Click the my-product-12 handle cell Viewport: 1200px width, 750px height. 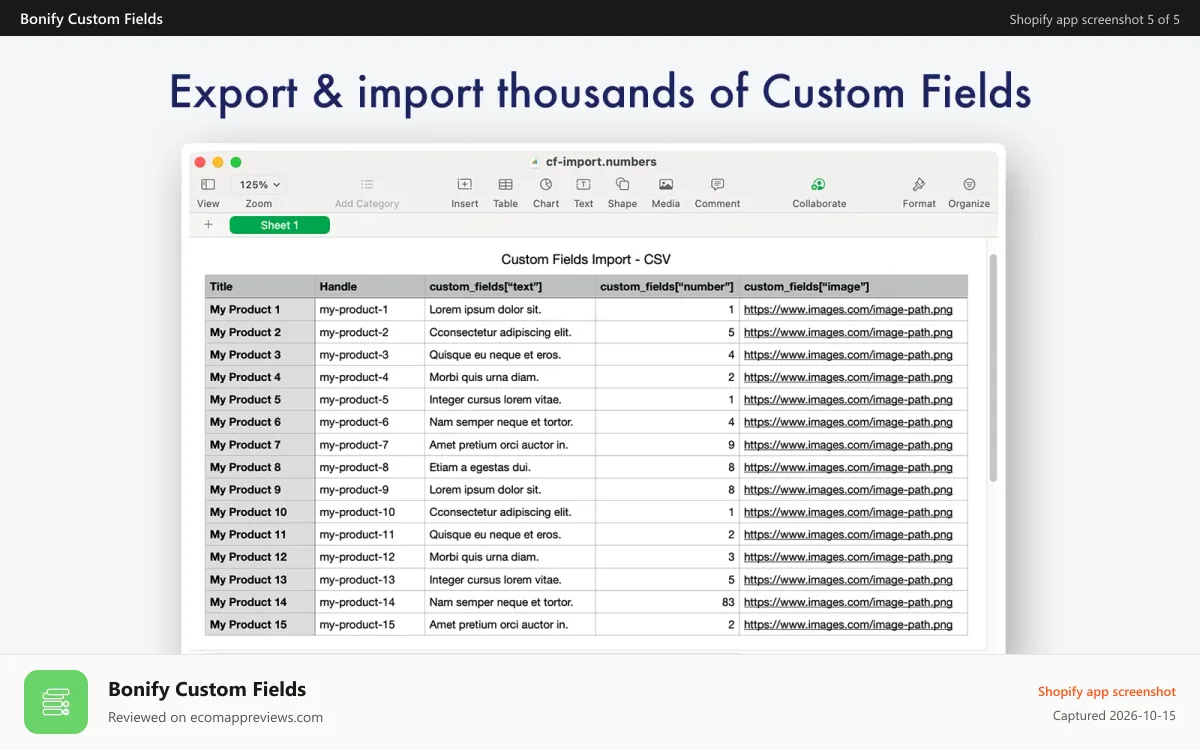click(370, 557)
